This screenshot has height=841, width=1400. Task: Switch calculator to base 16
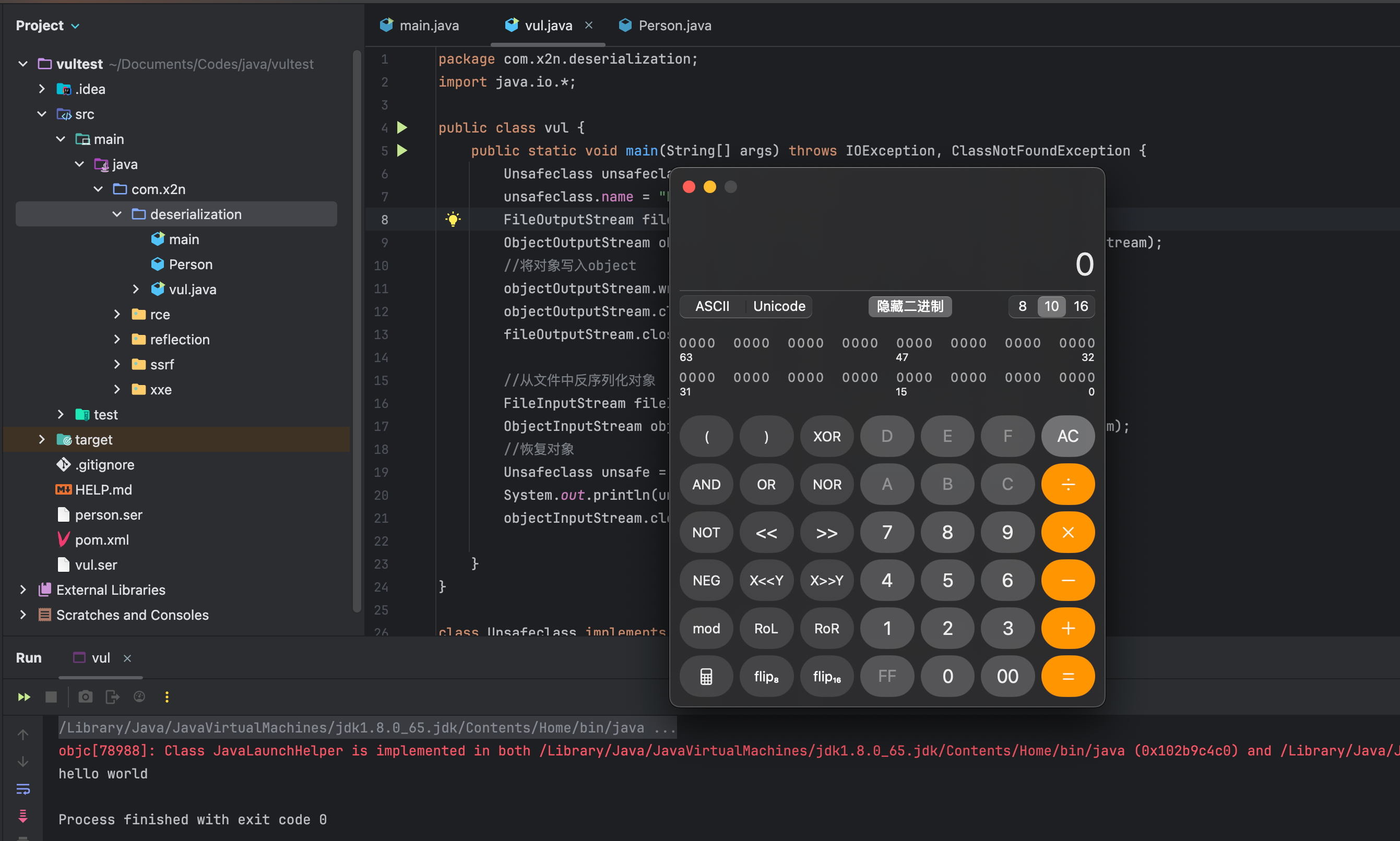pyautogui.click(x=1081, y=306)
